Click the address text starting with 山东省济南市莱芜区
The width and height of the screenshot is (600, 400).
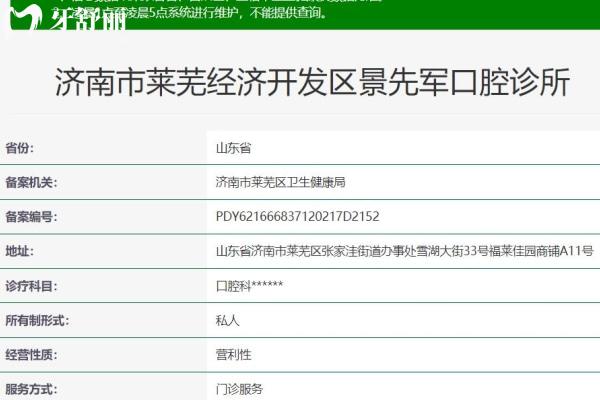pyautogui.click(x=404, y=251)
